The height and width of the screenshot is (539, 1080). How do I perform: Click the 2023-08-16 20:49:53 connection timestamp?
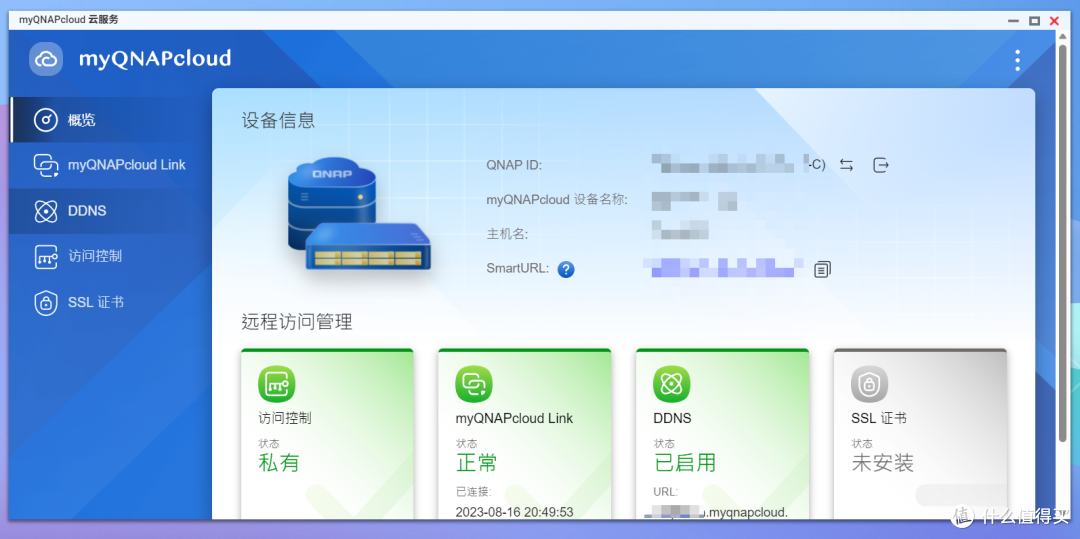(515, 512)
